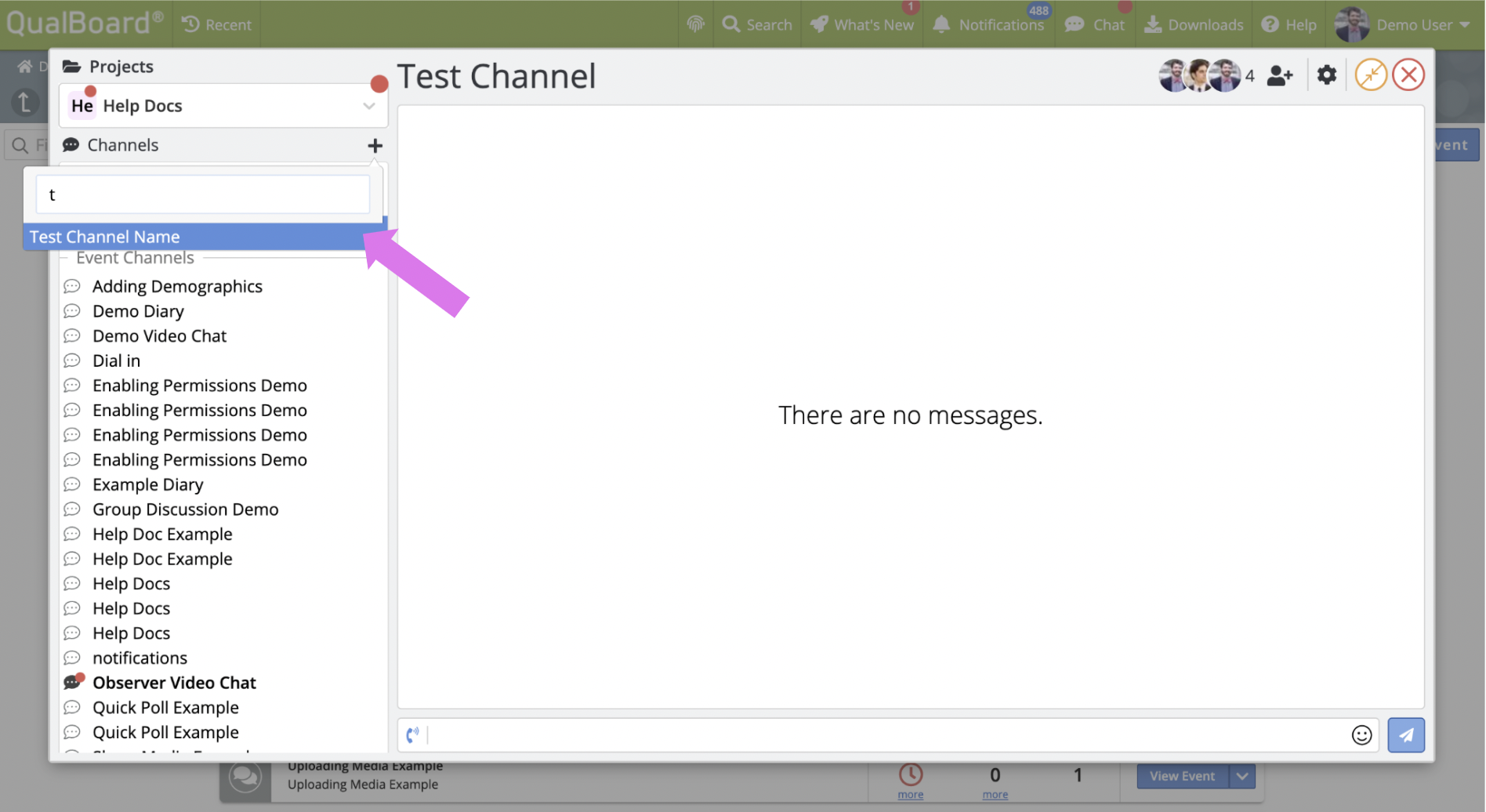Click the Demo User profile avatar
Screen dimensions: 1486x812
pos(1352,24)
